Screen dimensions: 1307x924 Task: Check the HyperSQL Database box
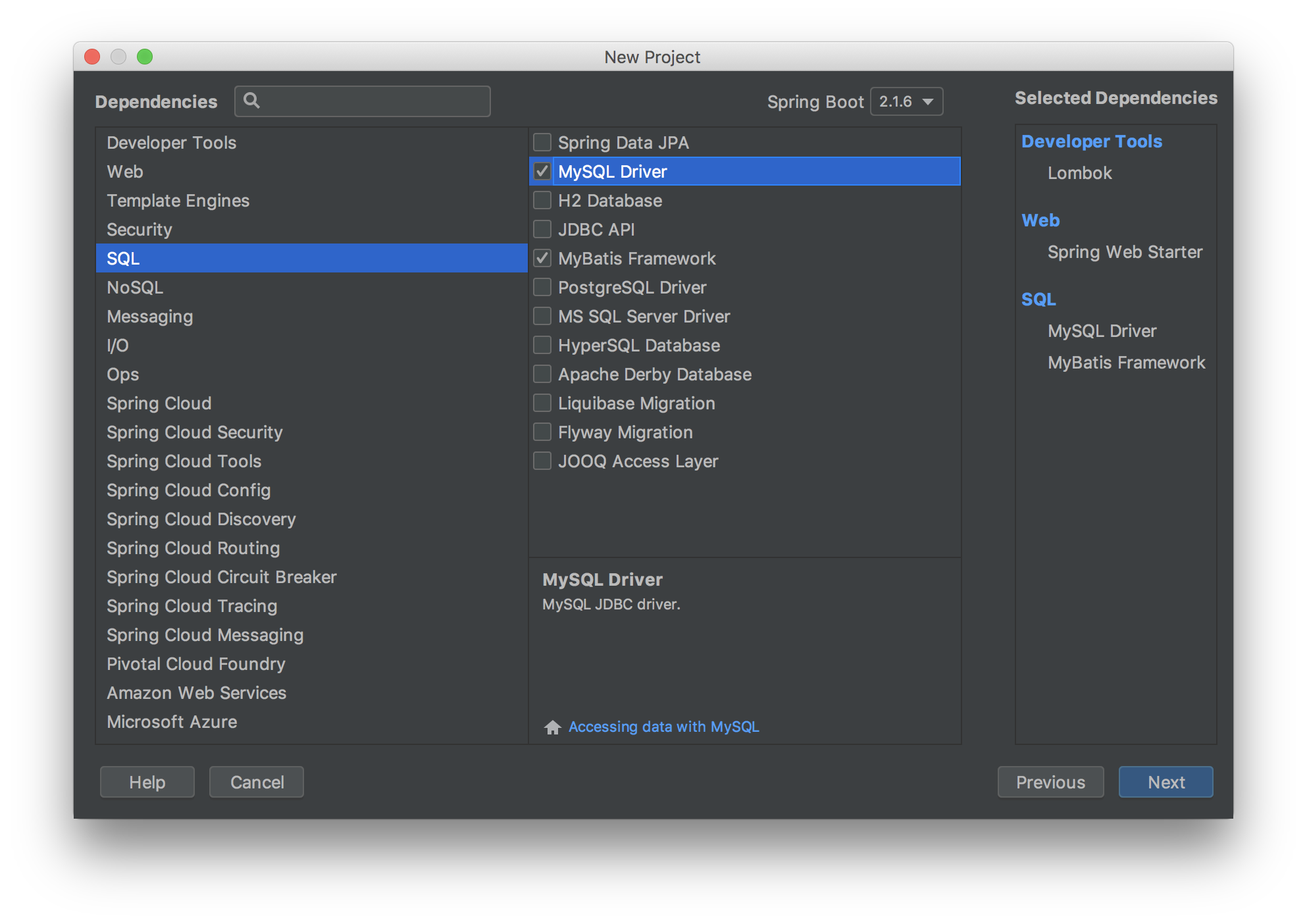coord(542,345)
